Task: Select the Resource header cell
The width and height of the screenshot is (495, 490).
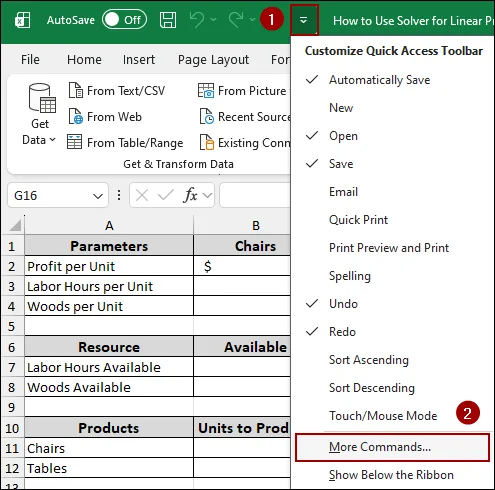Action: click(109, 347)
